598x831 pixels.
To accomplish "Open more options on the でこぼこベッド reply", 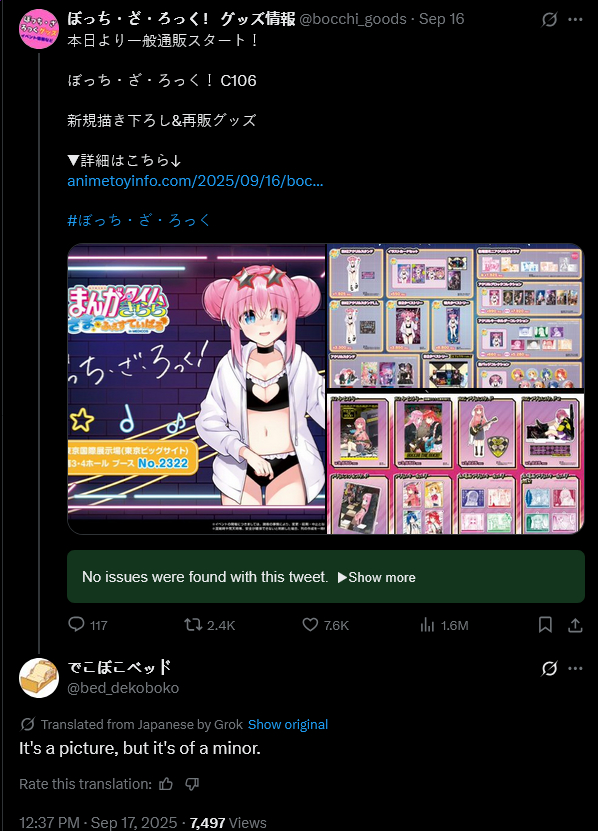I will (575, 668).
